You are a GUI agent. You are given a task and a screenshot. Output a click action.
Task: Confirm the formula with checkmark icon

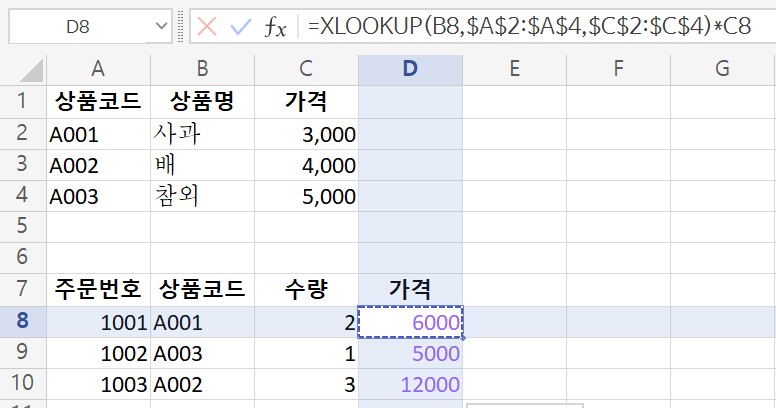click(241, 26)
